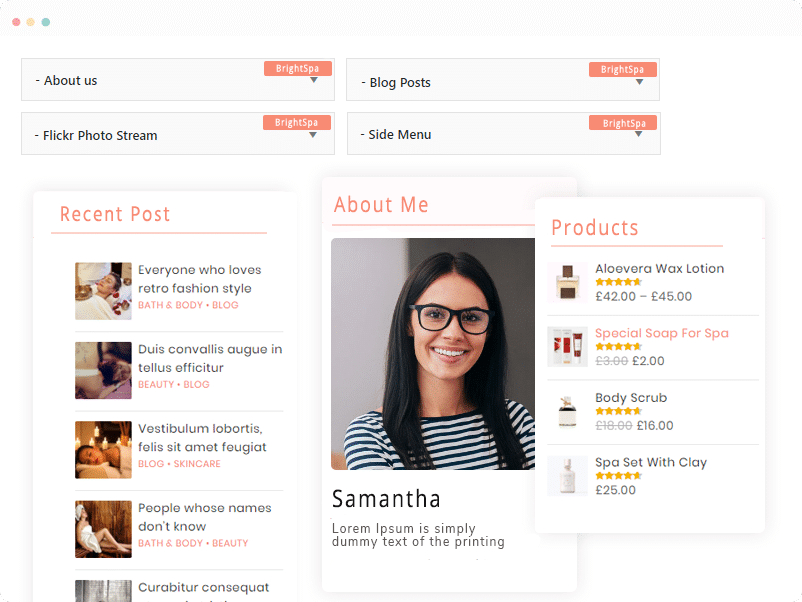This screenshot has height=602, width=802.
Task: Expand the Side Menu widget arrow
Action: click(x=638, y=134)
